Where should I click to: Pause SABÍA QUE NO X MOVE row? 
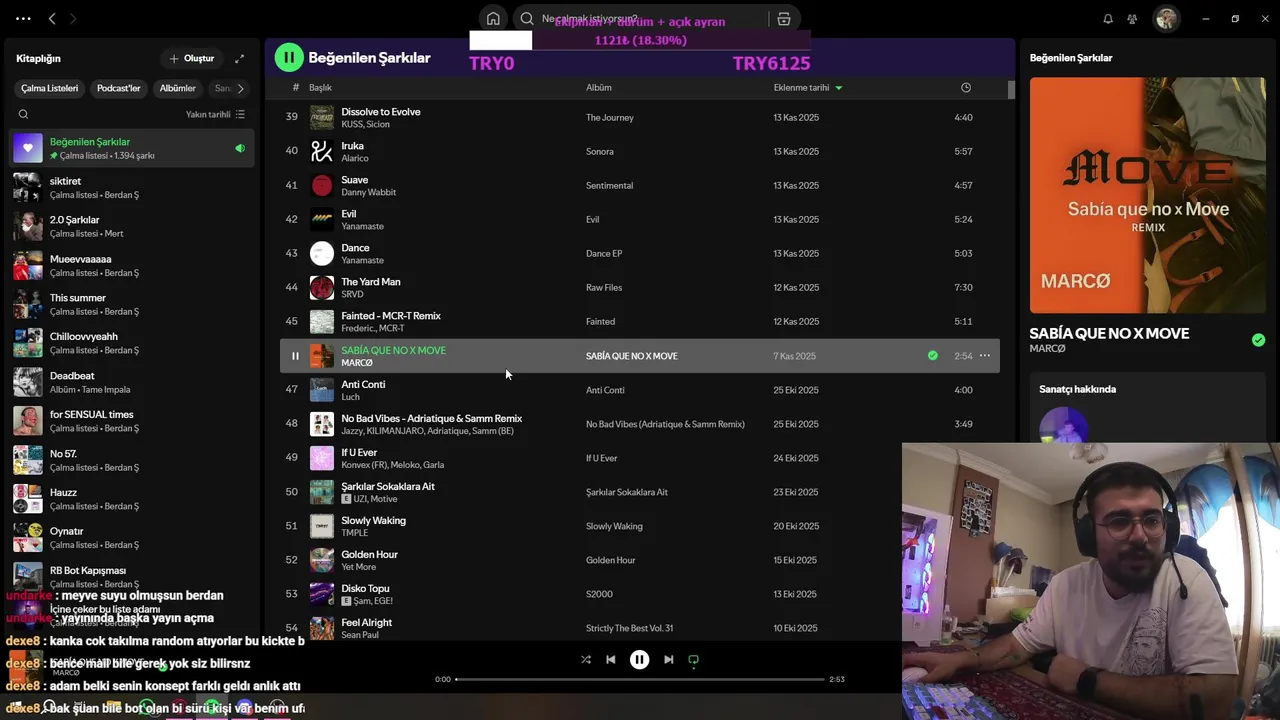(295, 356)
